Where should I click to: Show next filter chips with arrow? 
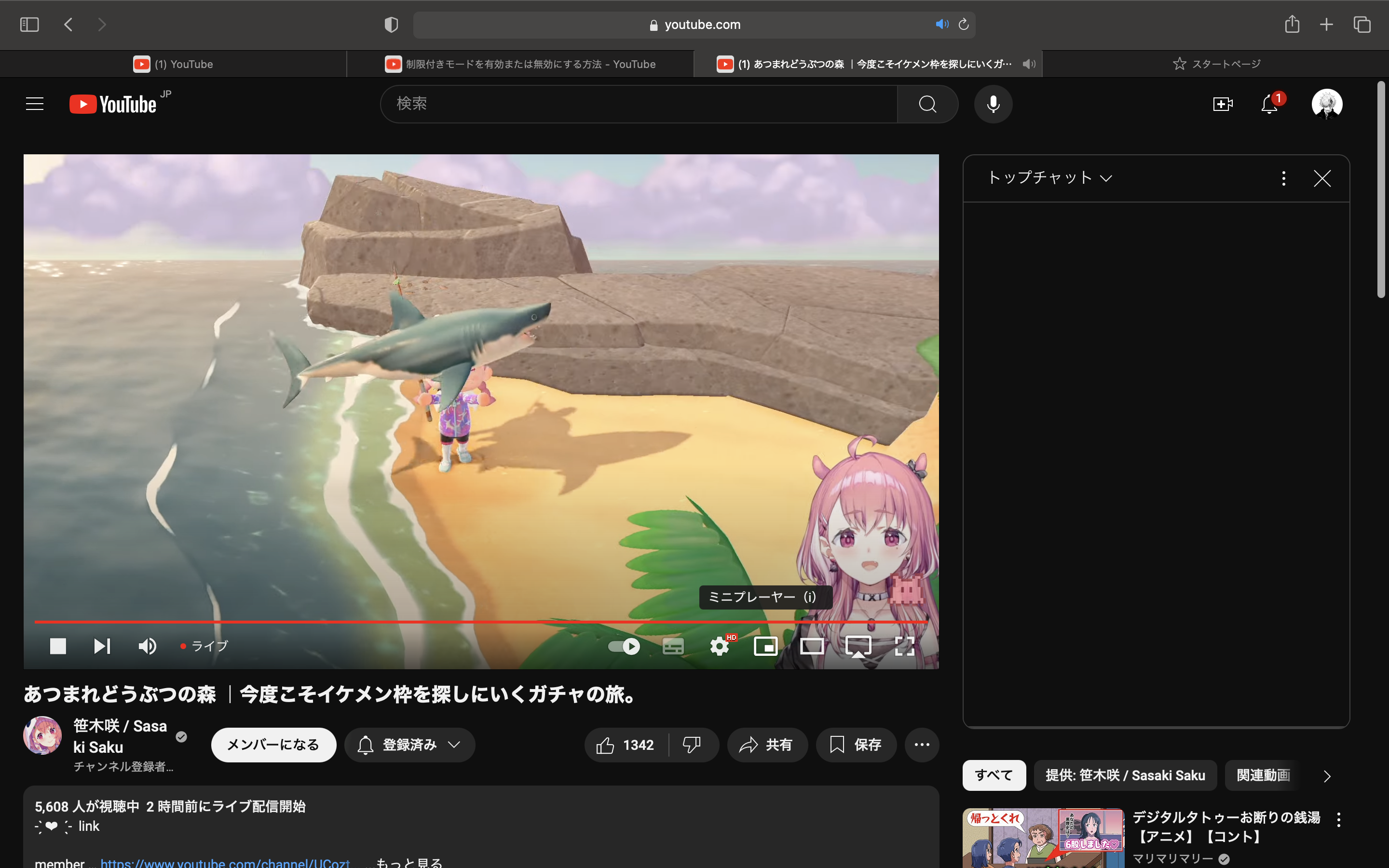(1327, 776)
